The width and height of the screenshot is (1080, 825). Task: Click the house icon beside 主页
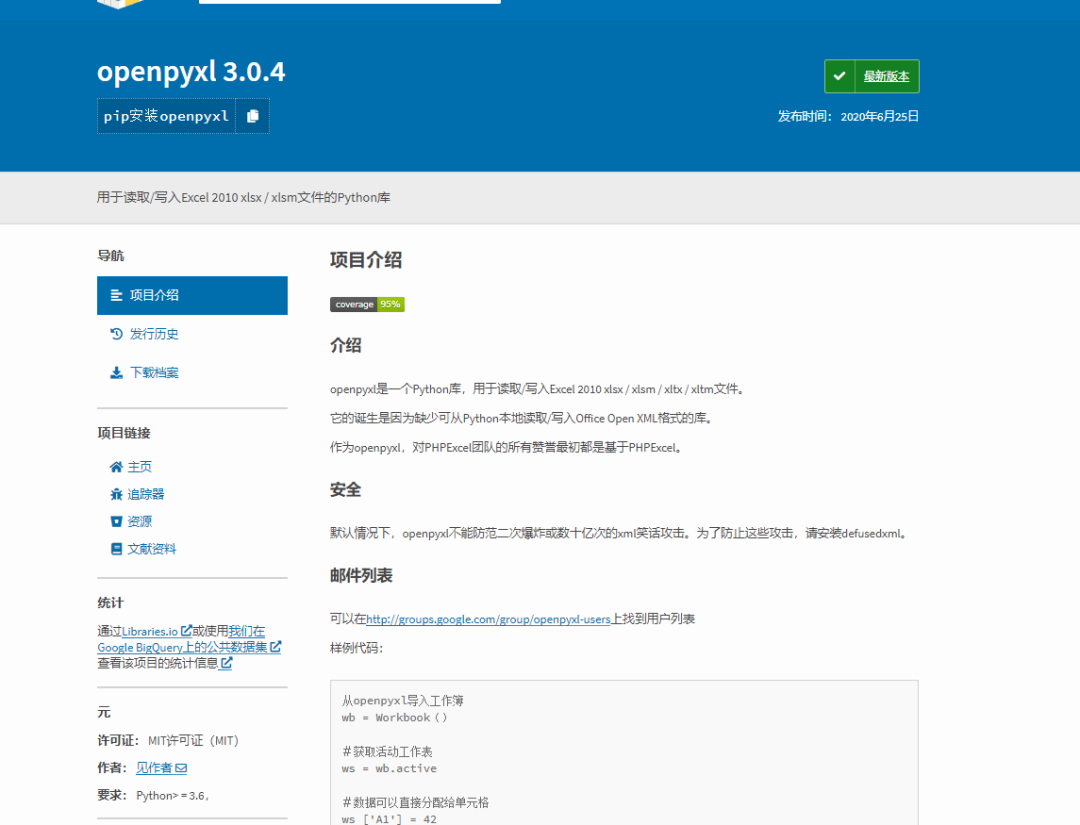pyautogui.click(x=116, y=467)
